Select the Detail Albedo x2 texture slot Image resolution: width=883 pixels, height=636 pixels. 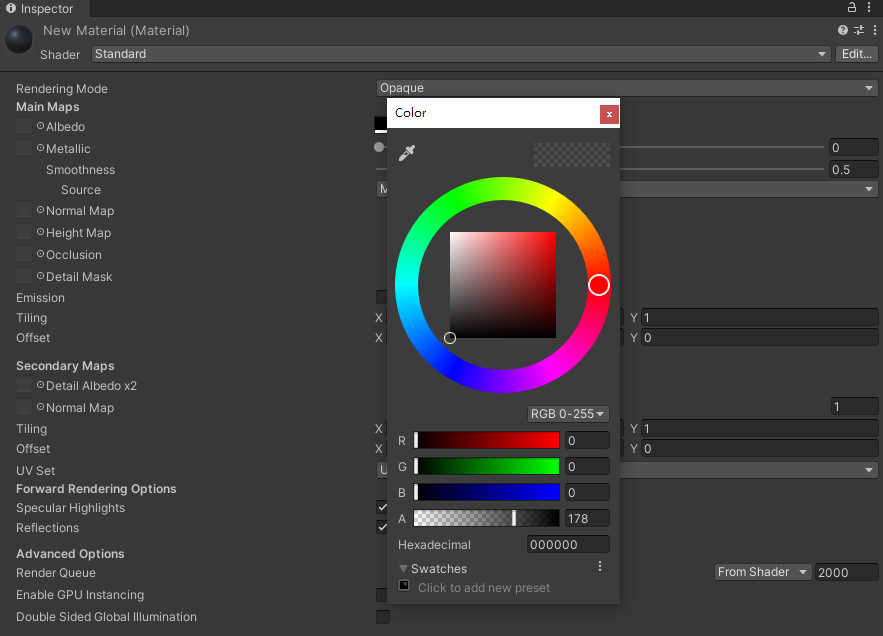pos(24,385)
